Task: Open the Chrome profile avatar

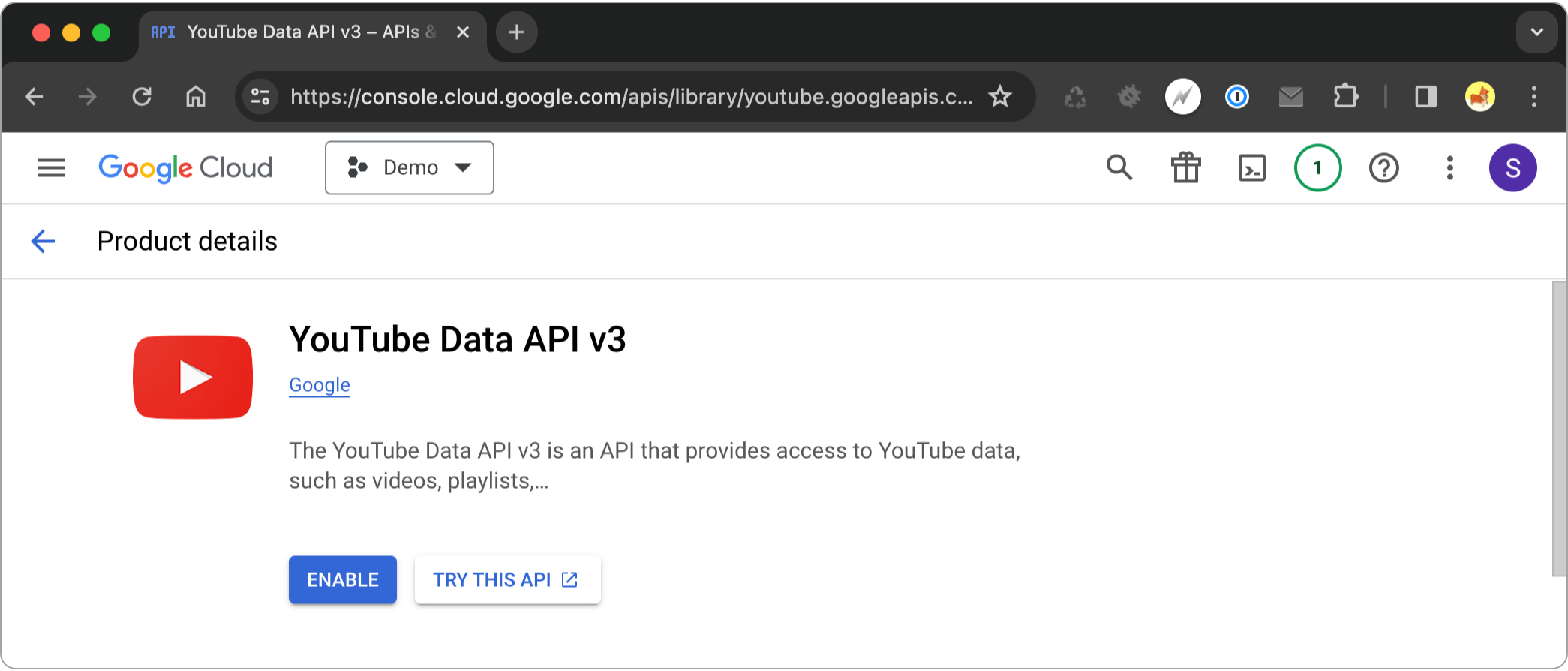Action: (1480, 97)
